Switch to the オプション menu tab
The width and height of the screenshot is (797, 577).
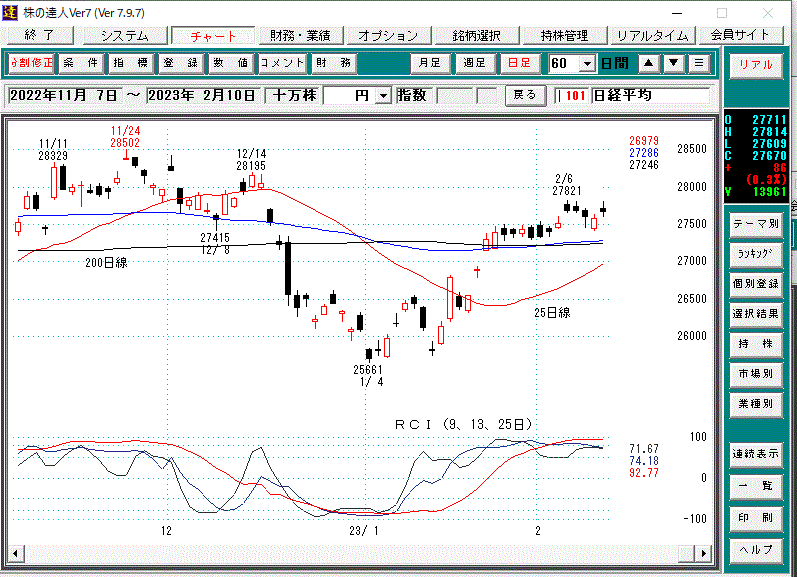coord(388,35)
